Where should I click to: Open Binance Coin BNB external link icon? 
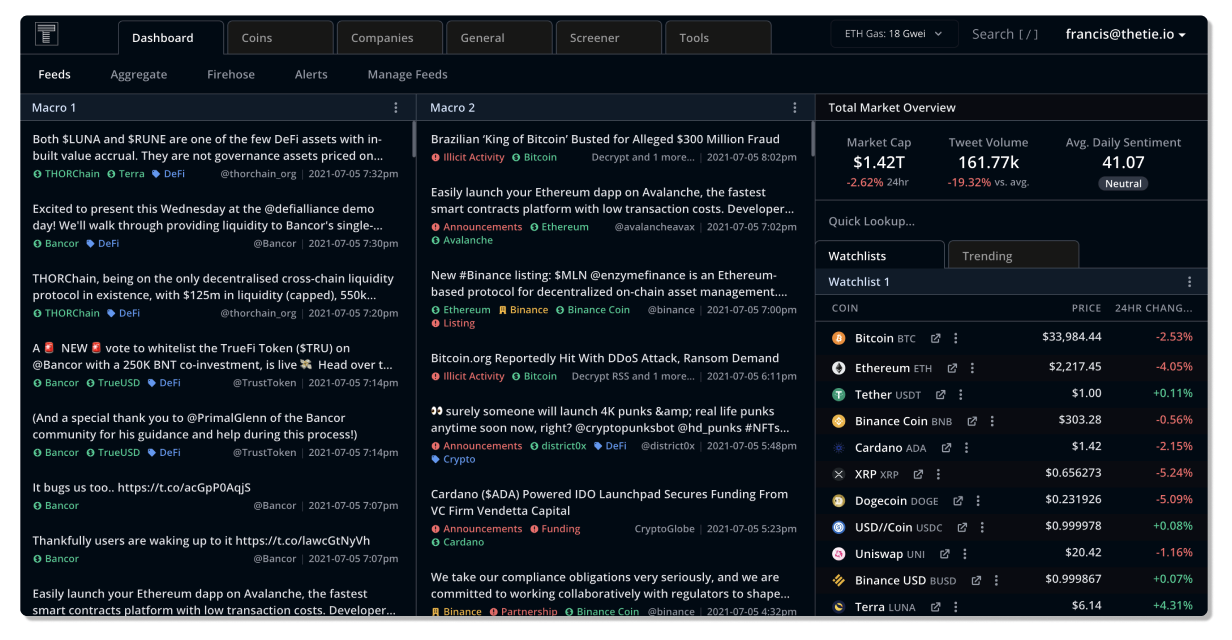click(972, 421)
